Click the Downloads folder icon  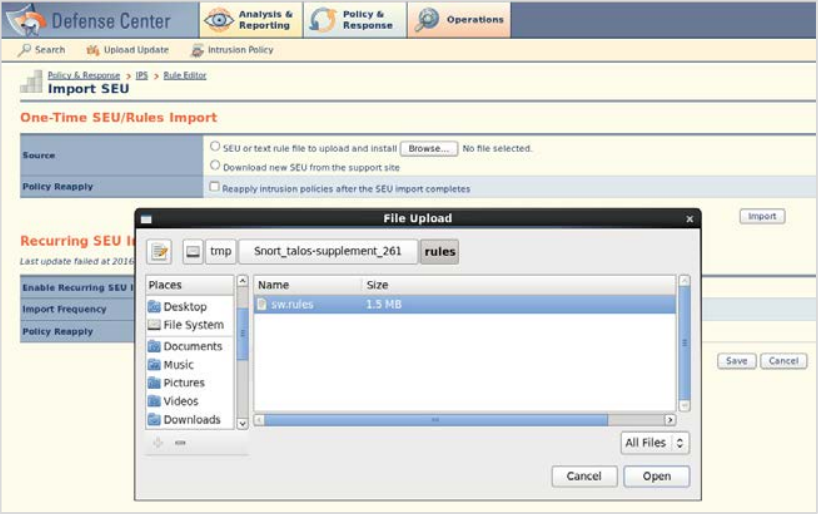[154, 420]
